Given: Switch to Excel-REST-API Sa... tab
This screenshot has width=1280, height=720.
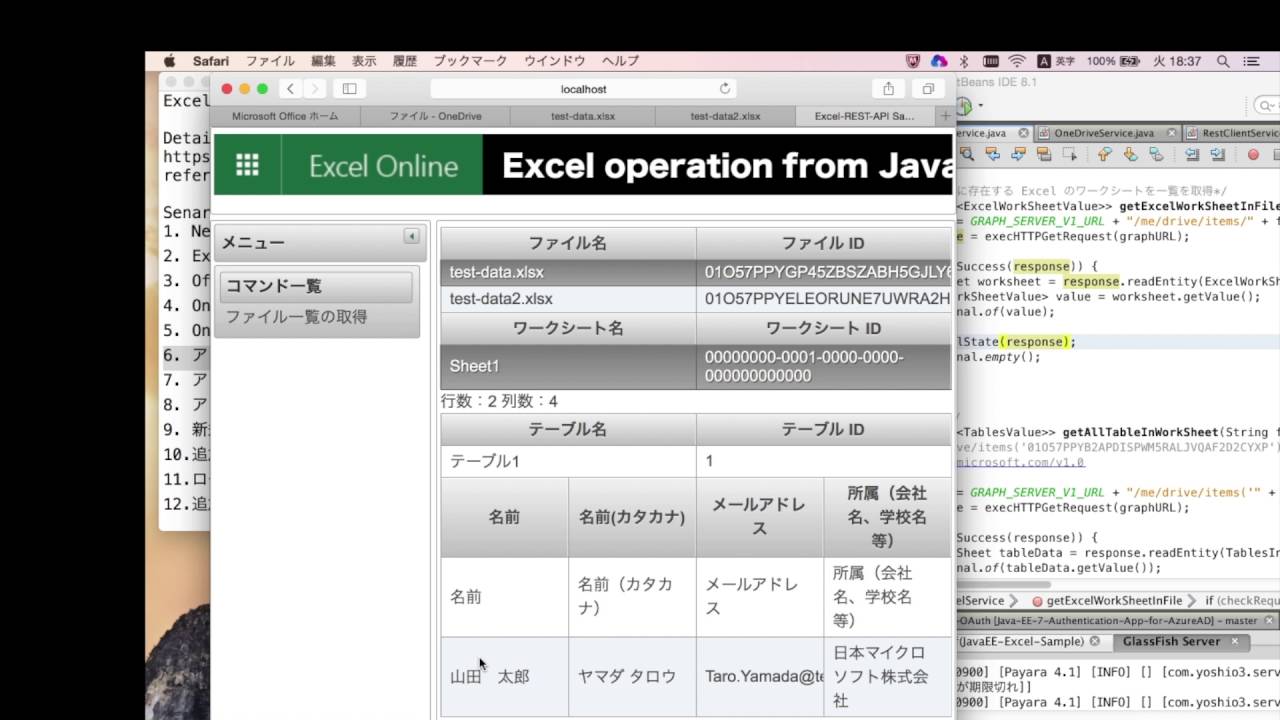Looking at the screenshot, I should tap(864, 116).
